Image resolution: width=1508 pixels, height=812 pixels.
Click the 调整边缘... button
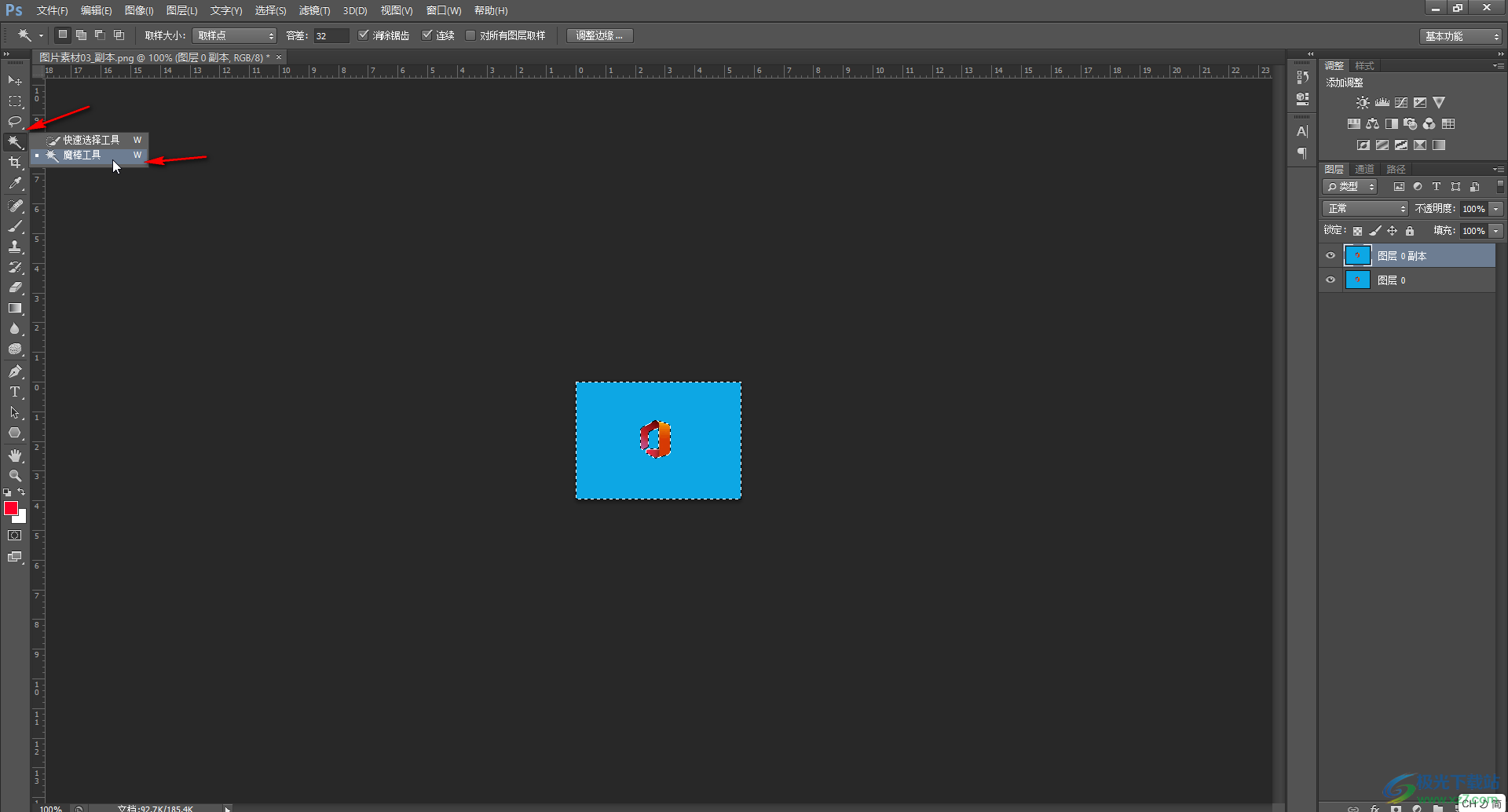pos(599,36)
